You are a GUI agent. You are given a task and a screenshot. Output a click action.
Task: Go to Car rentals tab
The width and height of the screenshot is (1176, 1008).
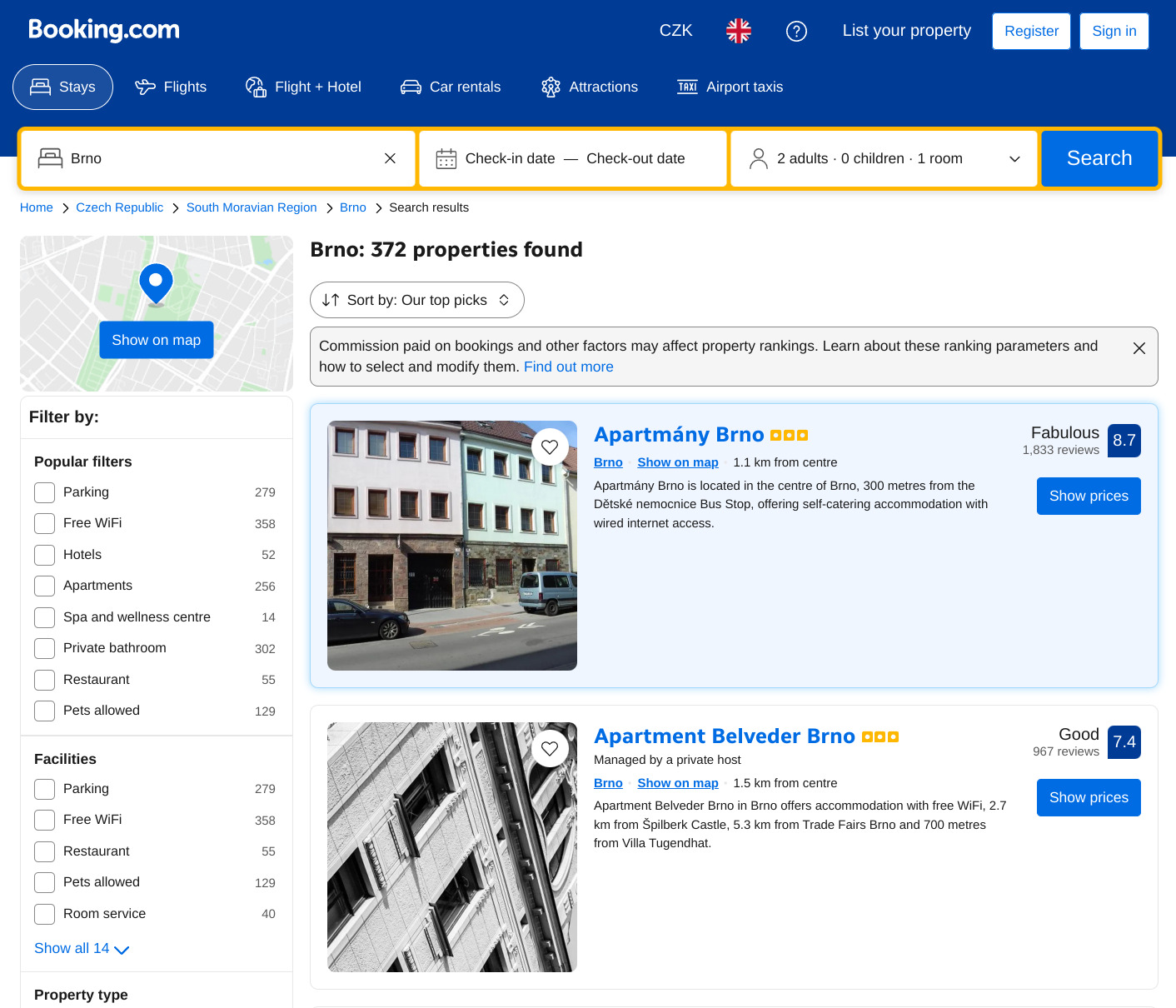451,87
